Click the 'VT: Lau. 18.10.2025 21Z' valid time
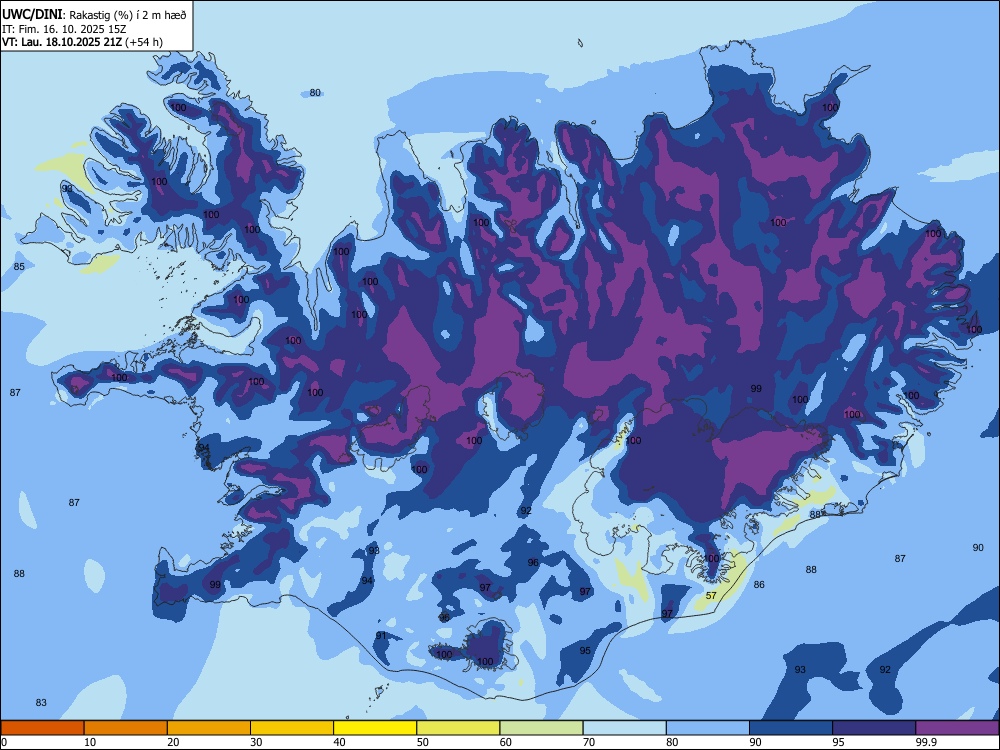Image resolution: width=1000 pixels, height=750 pixels. 62,42
